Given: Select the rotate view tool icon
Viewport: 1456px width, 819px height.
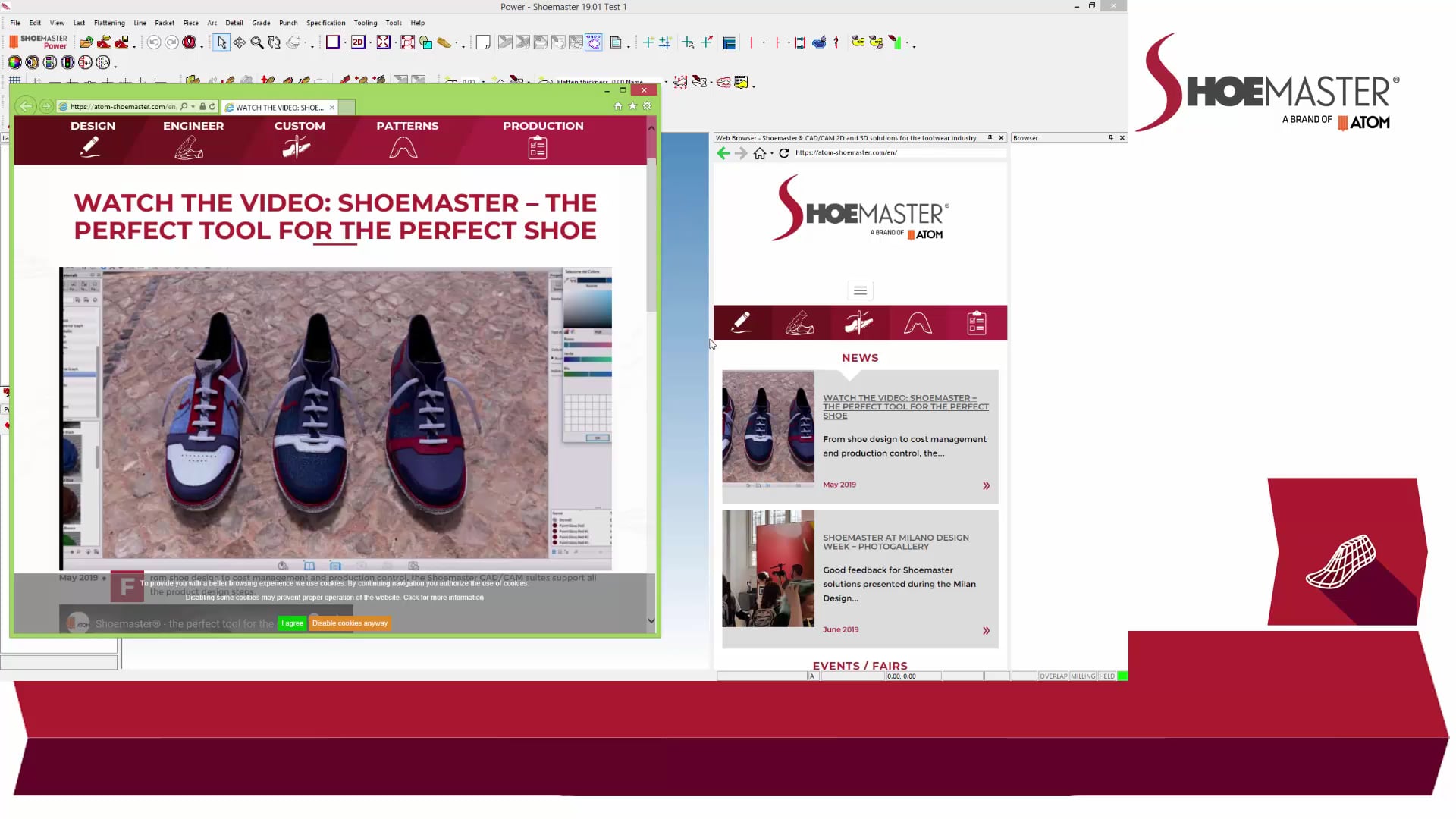Looking at the screenshot, I should 274,42.
